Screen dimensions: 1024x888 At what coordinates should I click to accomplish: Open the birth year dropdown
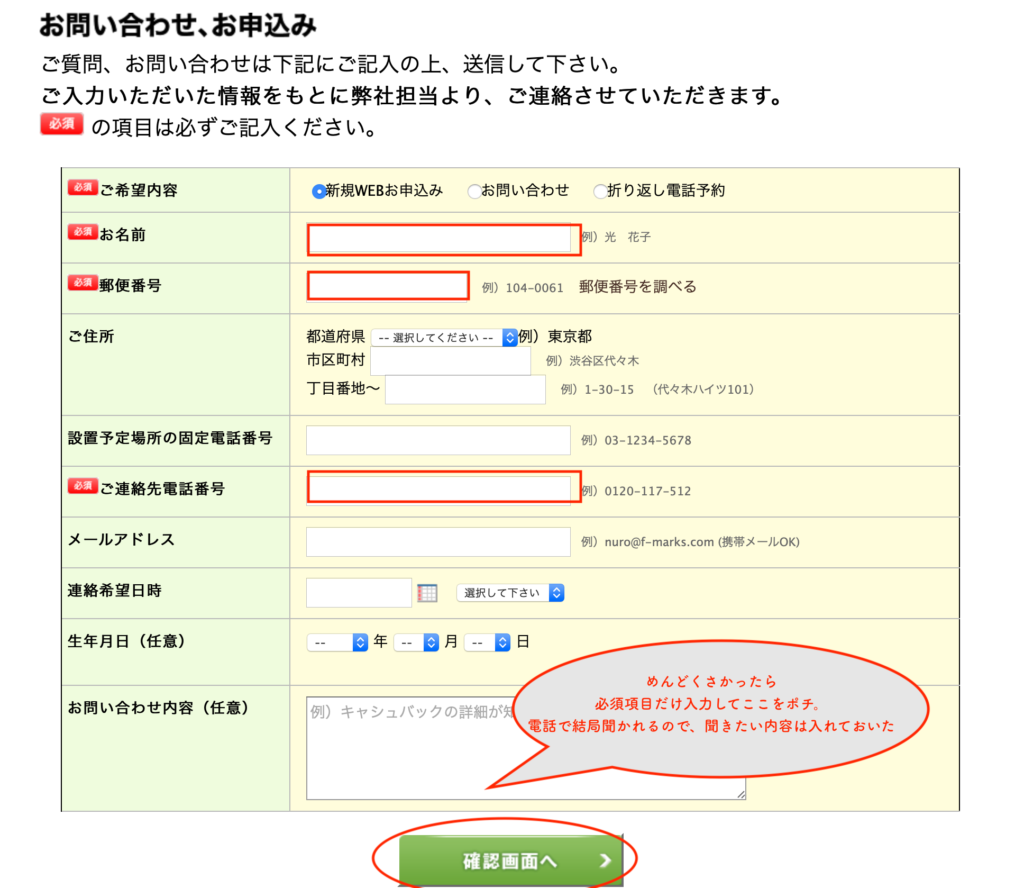click(338, 643)
